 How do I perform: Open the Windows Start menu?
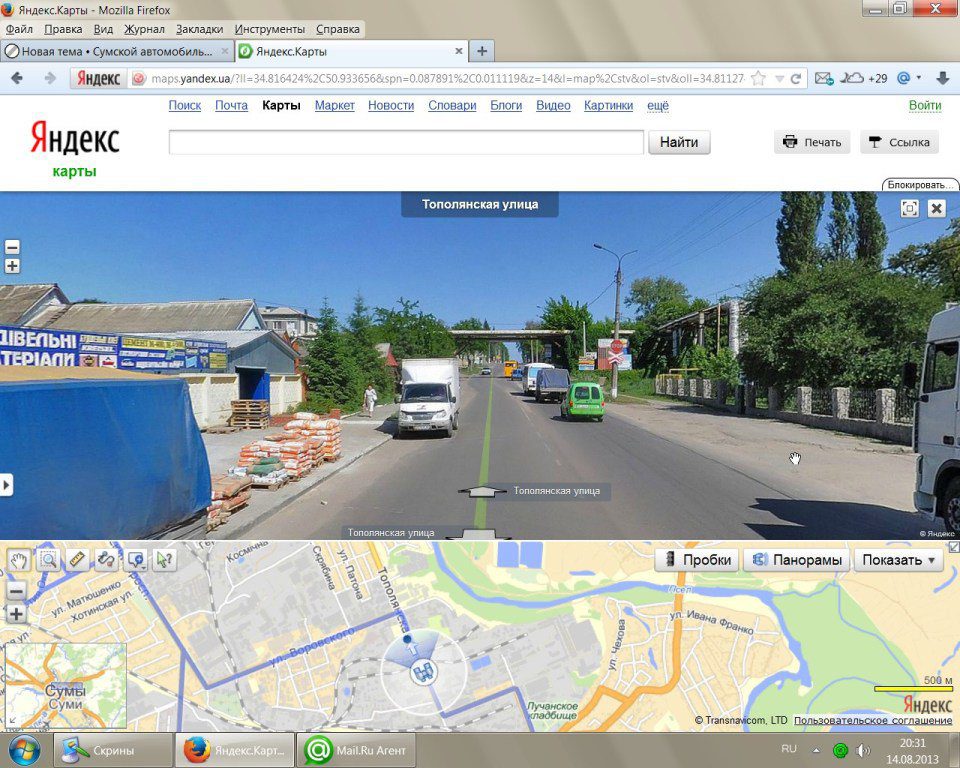click(x=23, y=750)
